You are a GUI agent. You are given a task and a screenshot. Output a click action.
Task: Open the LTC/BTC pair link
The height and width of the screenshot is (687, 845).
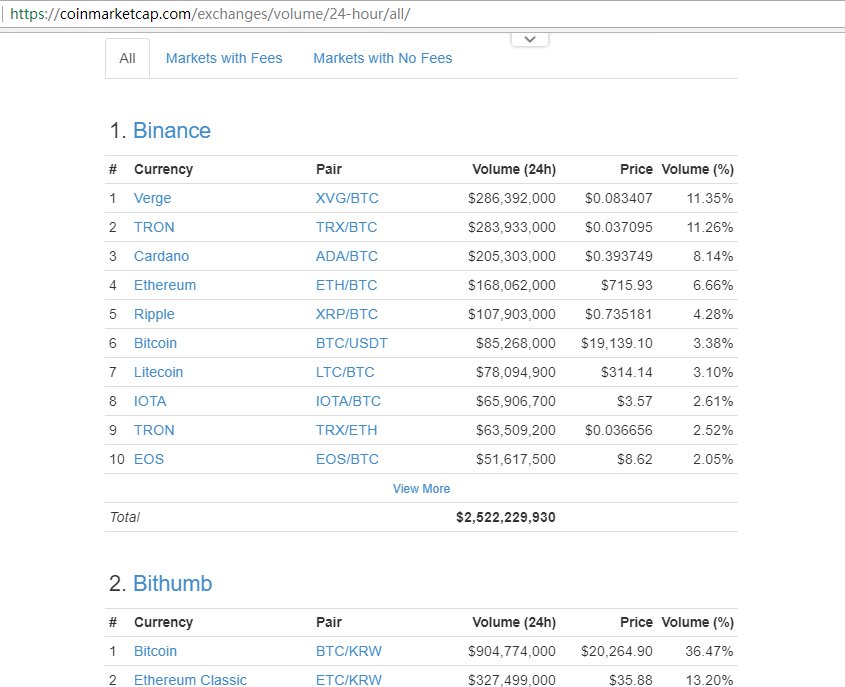(345, 373)
